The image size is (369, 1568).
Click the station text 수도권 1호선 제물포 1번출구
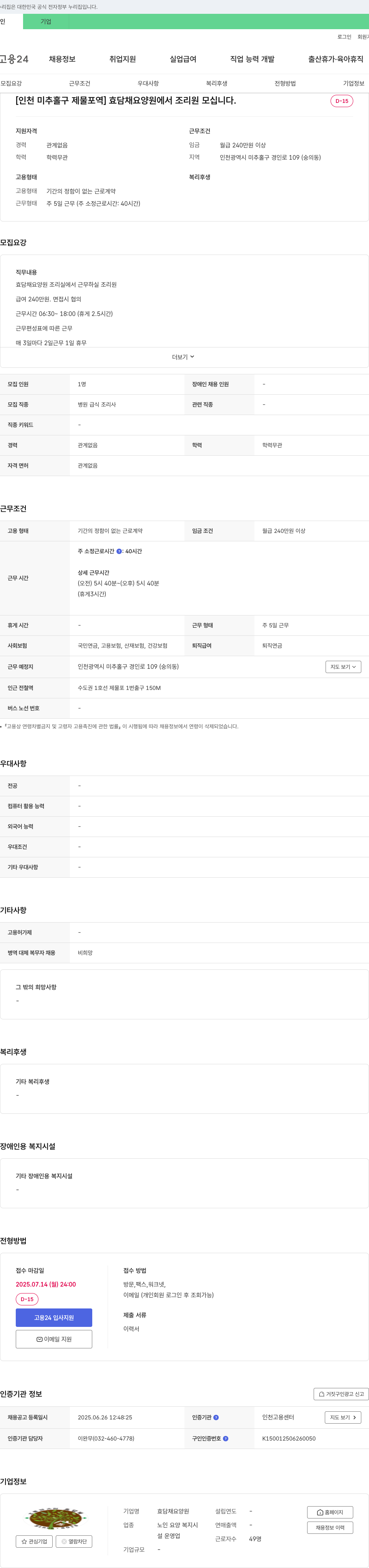click(x=119, y=688)
